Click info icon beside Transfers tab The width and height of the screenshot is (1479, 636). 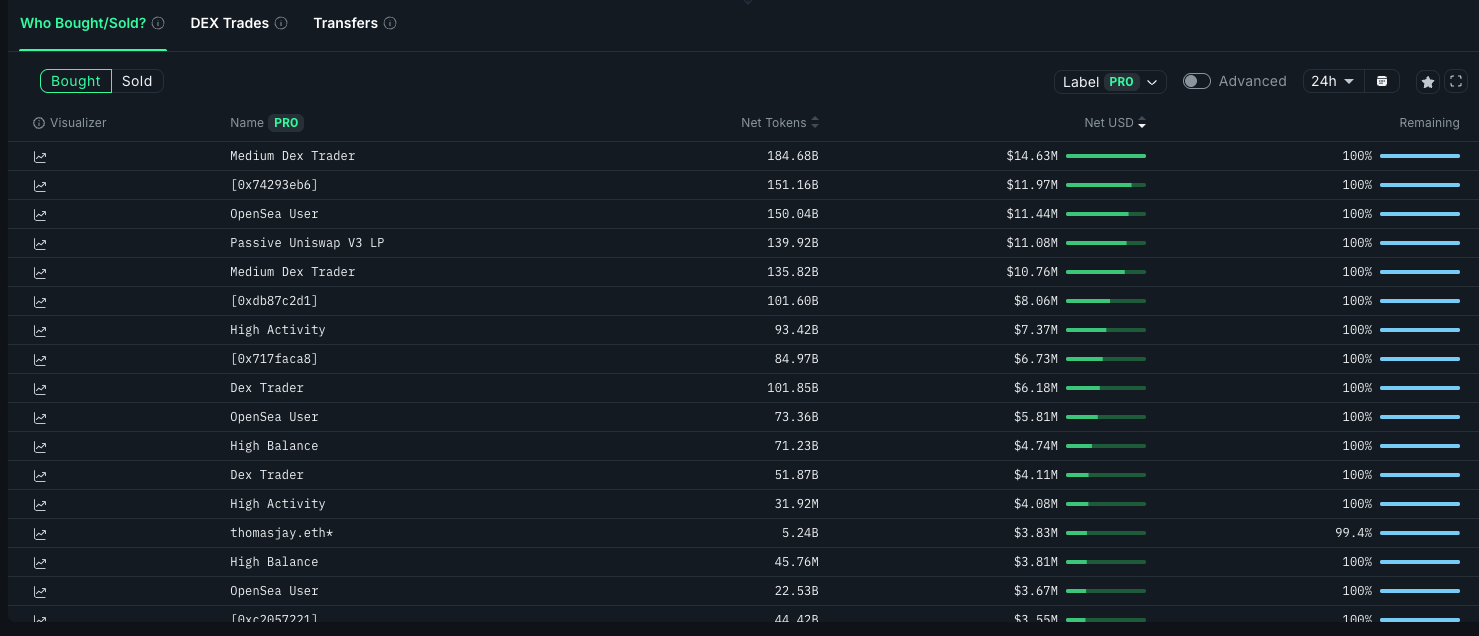point(390,23)
